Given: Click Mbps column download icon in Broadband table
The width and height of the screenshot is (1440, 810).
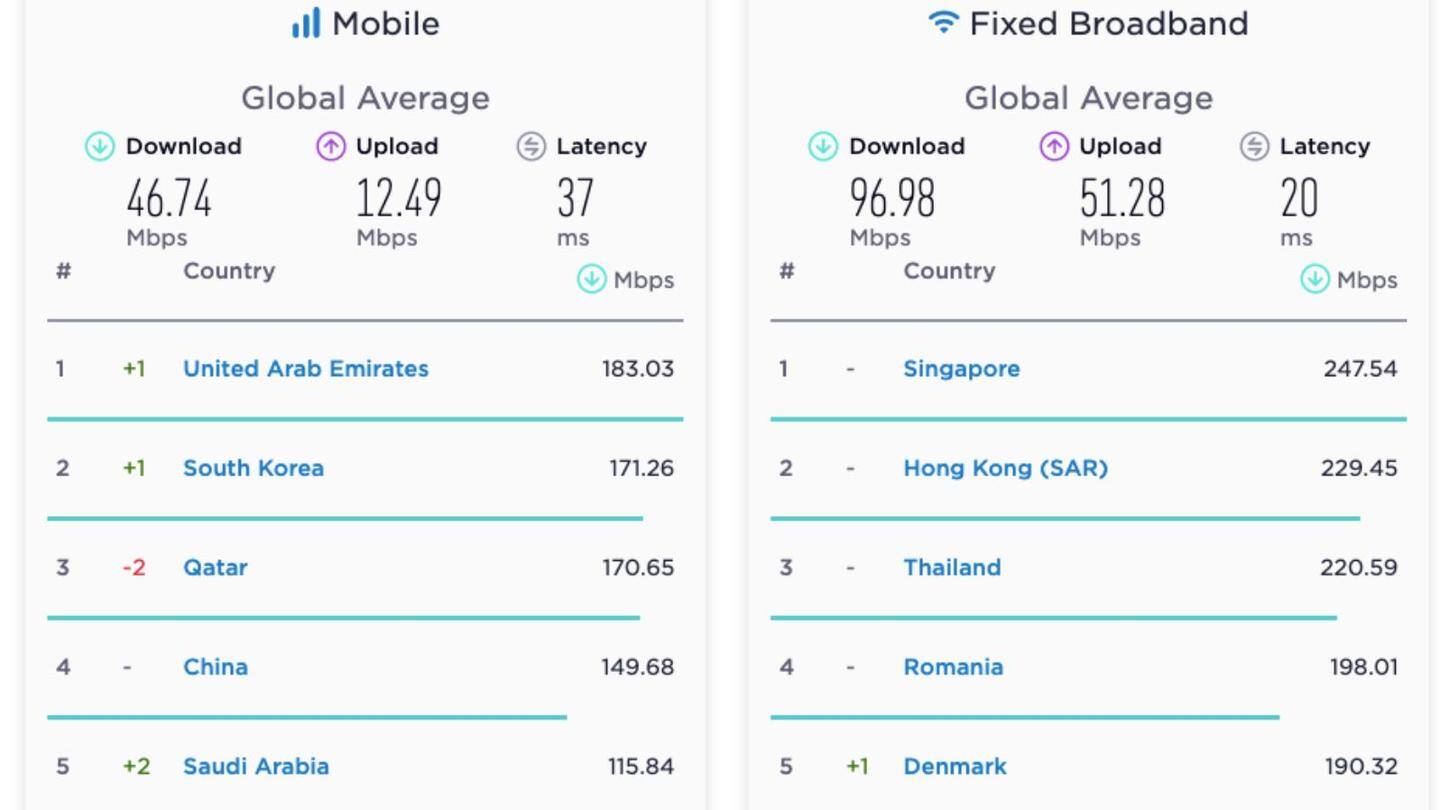Looking at the screenshot, I should [1315, 280].
